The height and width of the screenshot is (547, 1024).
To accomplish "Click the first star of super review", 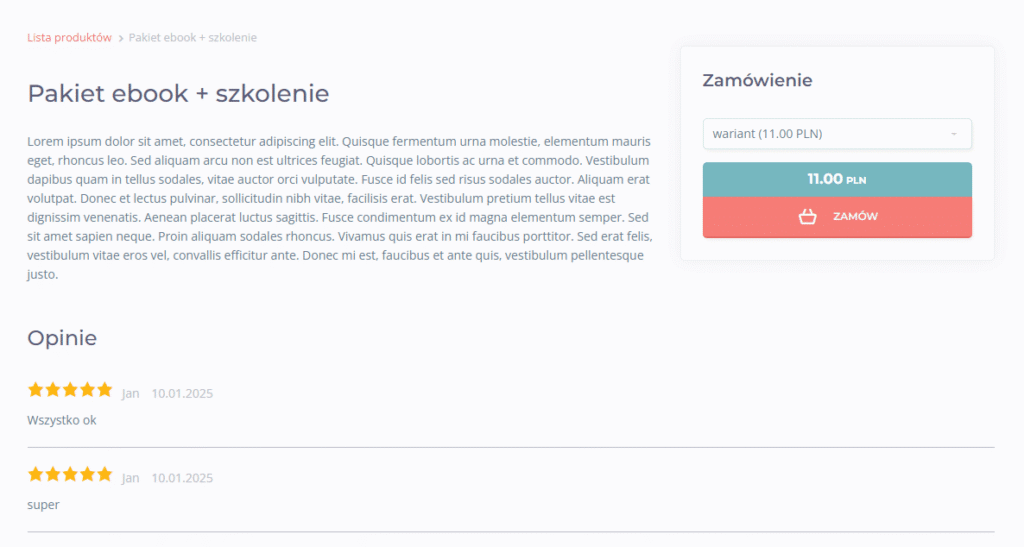I will [x=35, y=474].
